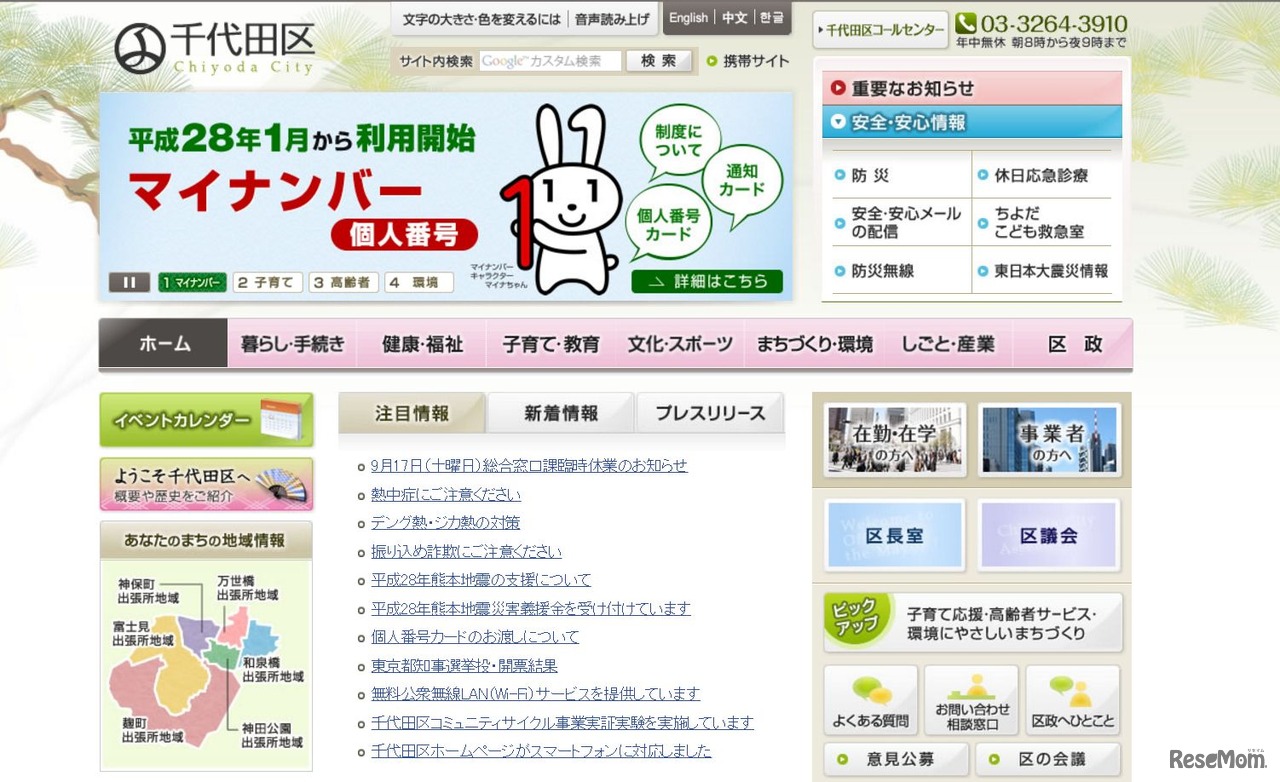Open the 携帯サイト link
The height and width of the screenshot is (782, 1280).
point(748,61)
